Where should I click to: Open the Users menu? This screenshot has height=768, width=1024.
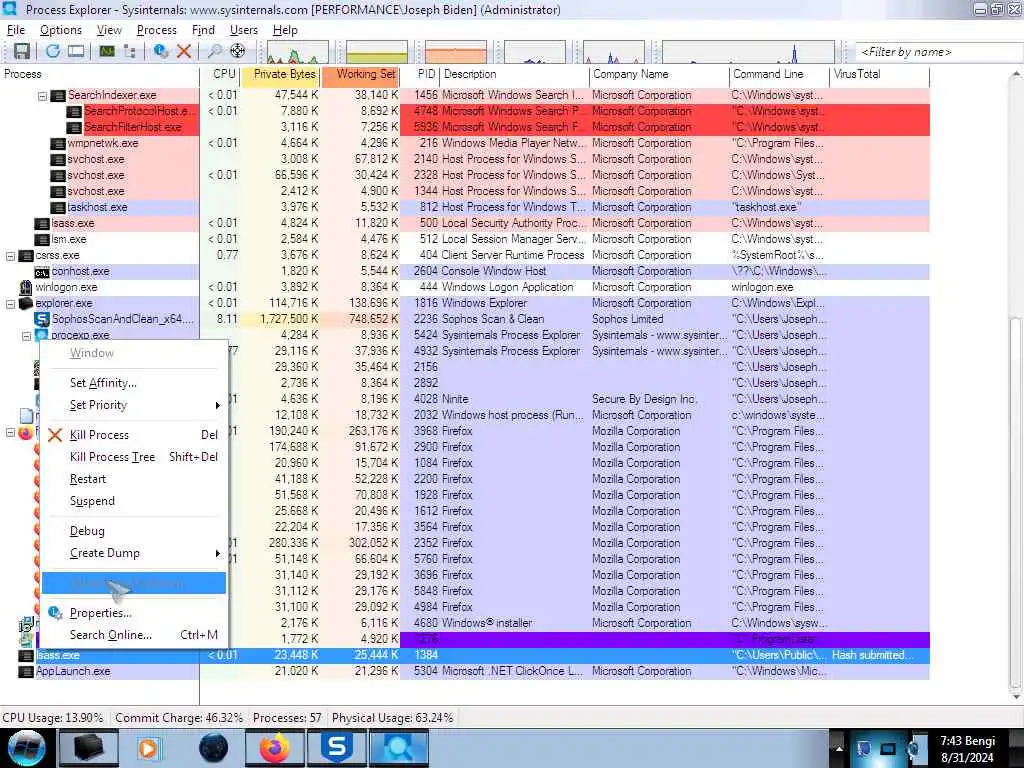[244, 30]
